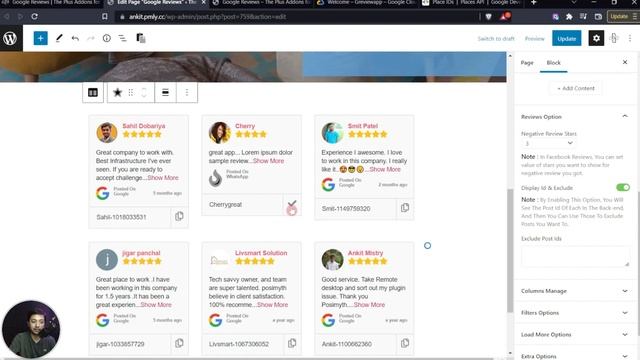The width and height of the screenshot is (640, 360).
Task: Switch to the Page sidebar tab
Action: (x=527, y=62)
